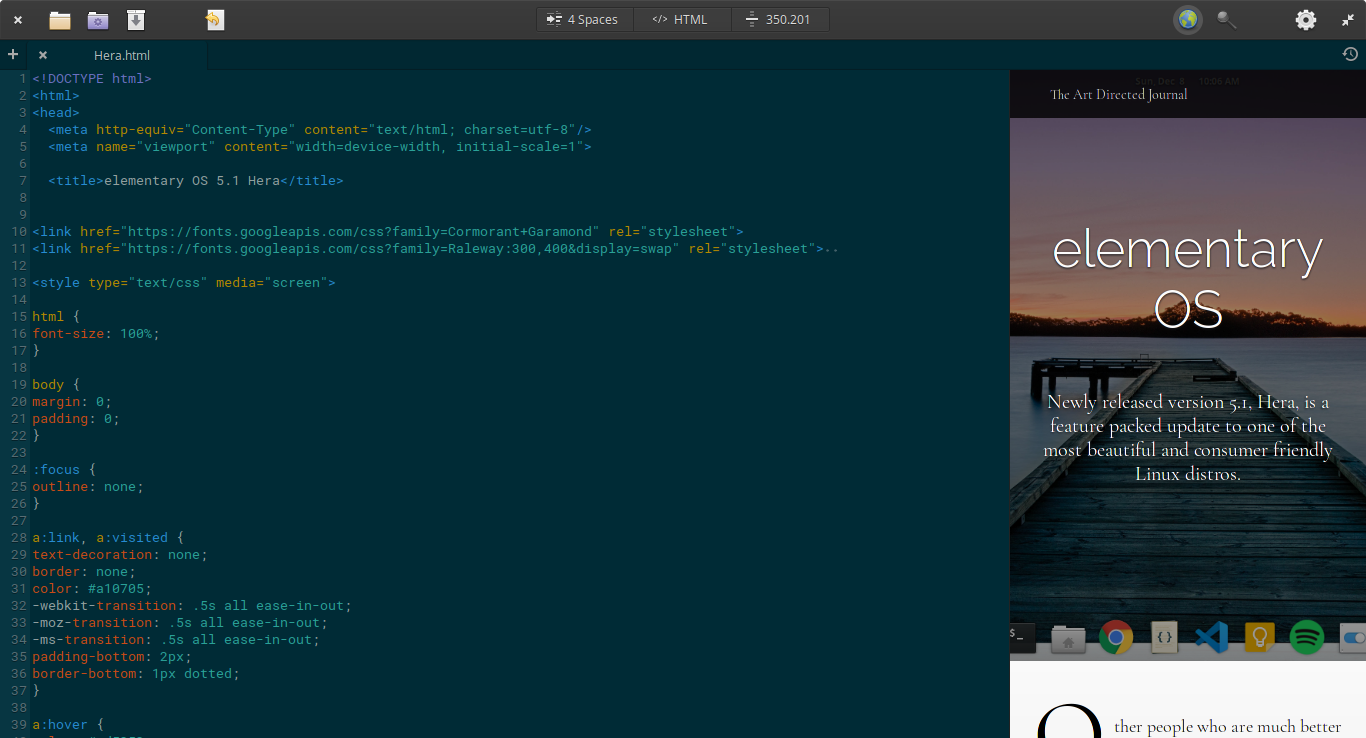The height and width of the screenshot is (738, 1366).
Task: Open the 350.201 line position popover
Action: click(780, 19)
